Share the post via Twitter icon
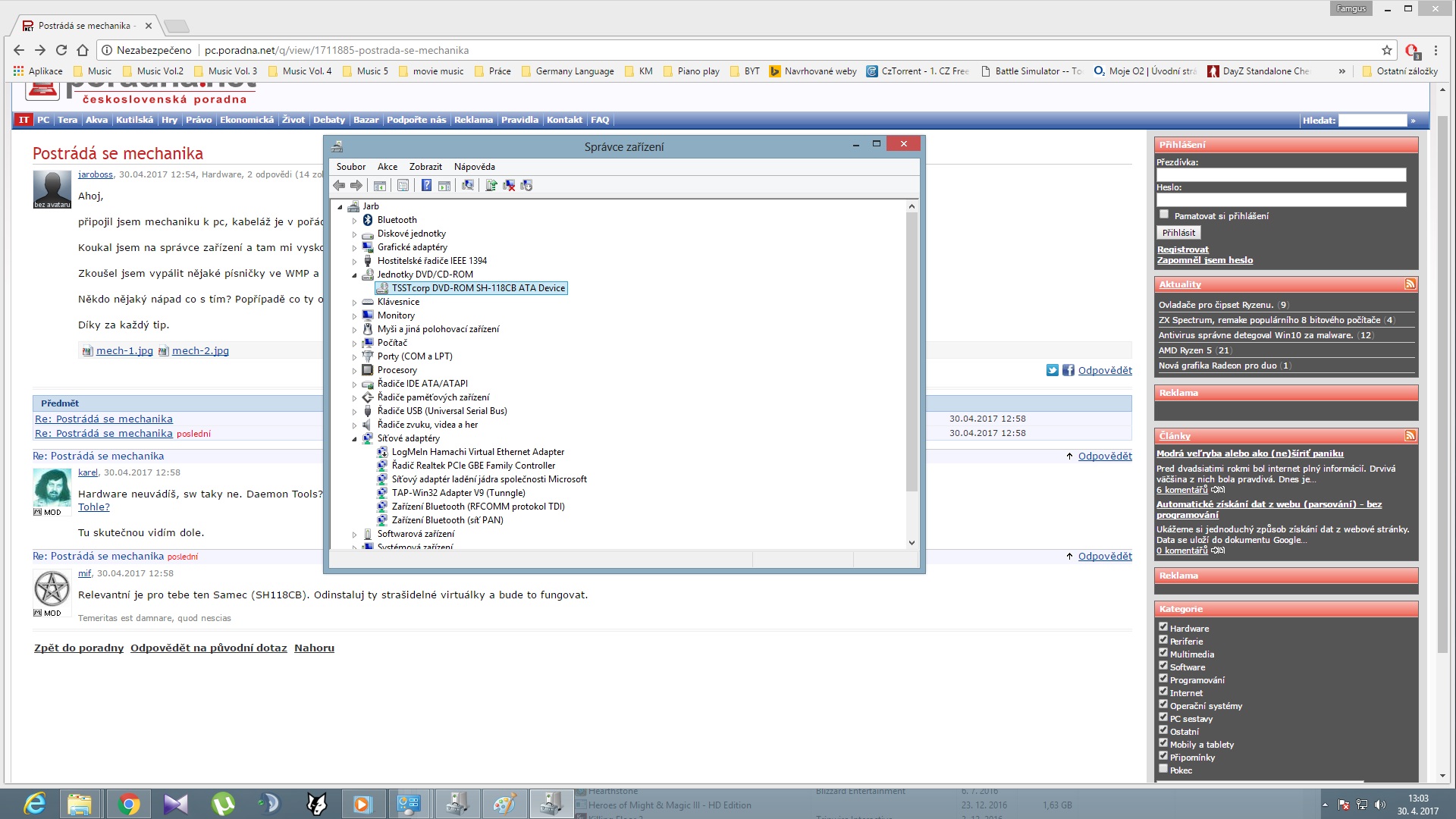 click(x=1052, y=370)
